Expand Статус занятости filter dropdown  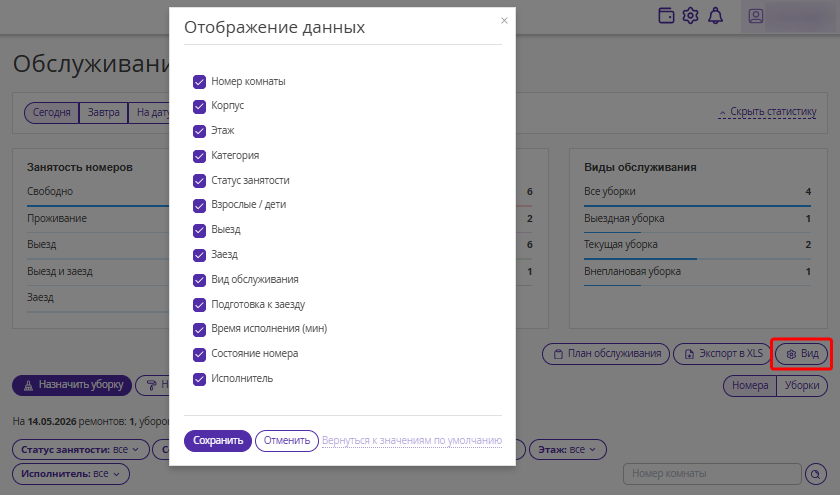pos(80,449)
